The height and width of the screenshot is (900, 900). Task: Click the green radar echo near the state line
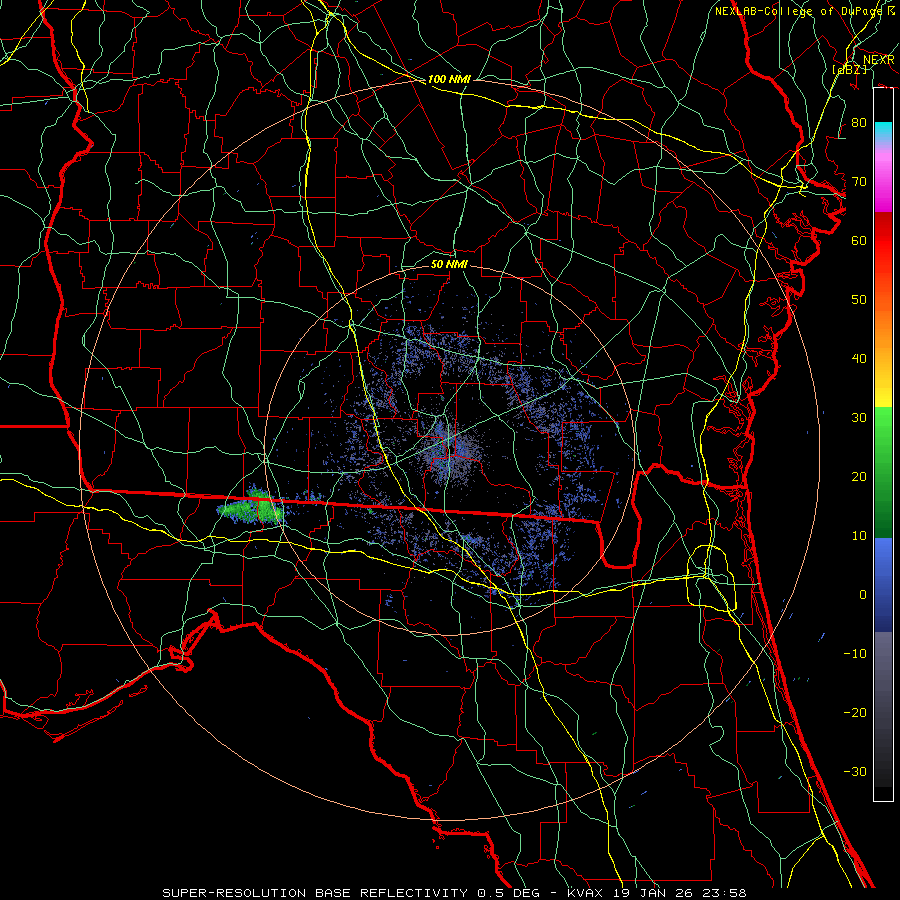point(251,507)
